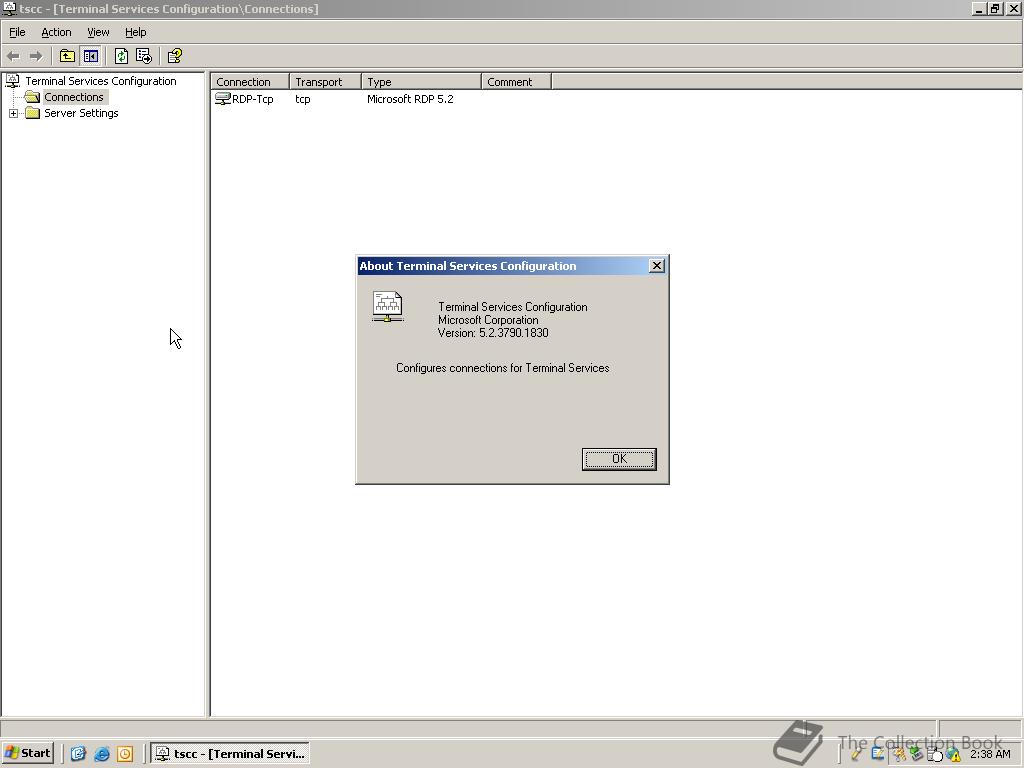Screen dimensions: 1024x768
Task: Click the Forward arrow toolbar icon
Action: [x=36, y=56]
